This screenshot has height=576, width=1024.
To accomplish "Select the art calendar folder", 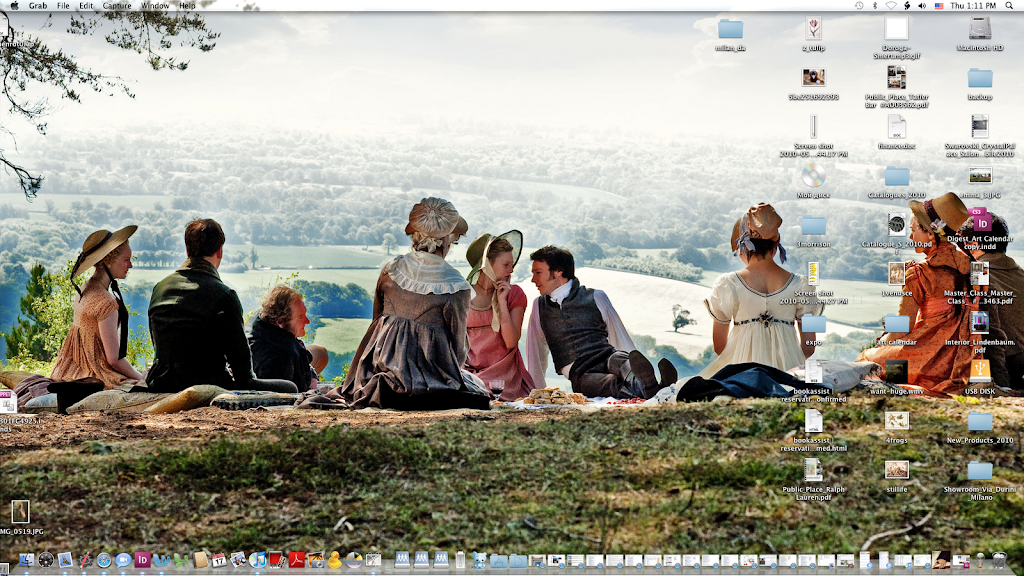I will coord(897,324).
